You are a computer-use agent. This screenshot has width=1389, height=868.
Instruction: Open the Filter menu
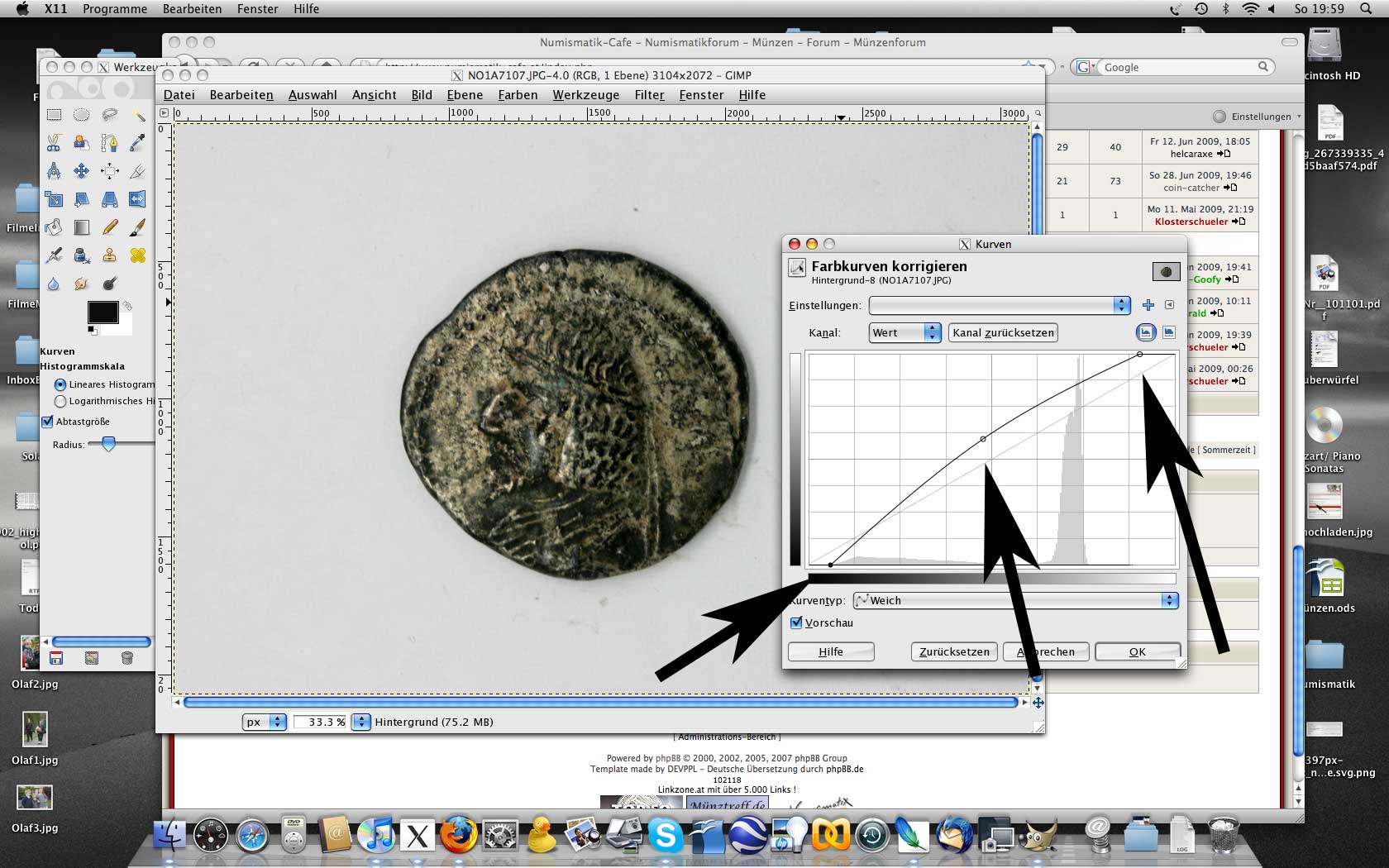[x=649, y=95]
